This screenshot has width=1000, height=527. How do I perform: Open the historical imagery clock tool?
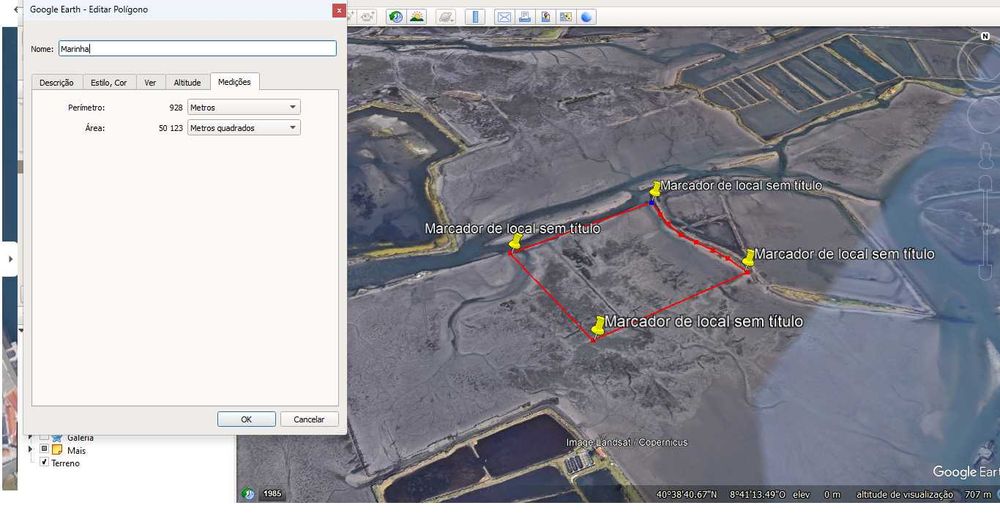point(395,17)
